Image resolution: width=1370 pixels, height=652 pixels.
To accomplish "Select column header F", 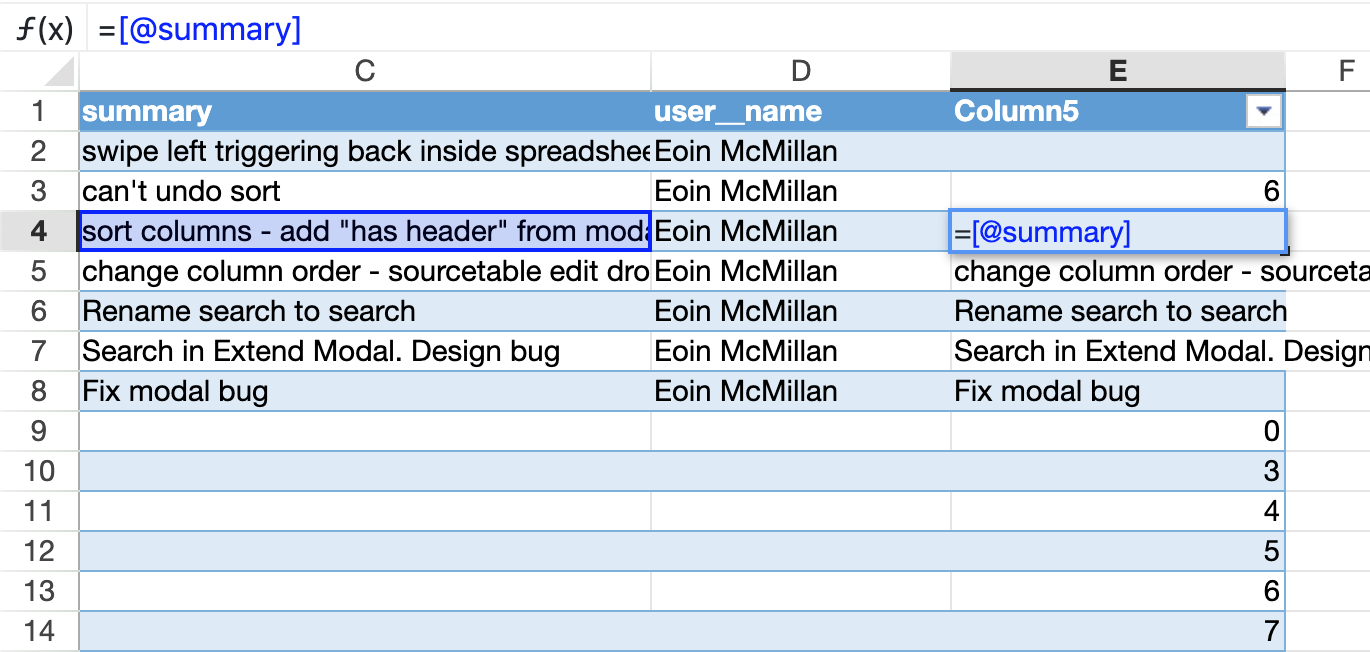I will click(x=1347, y=72).
